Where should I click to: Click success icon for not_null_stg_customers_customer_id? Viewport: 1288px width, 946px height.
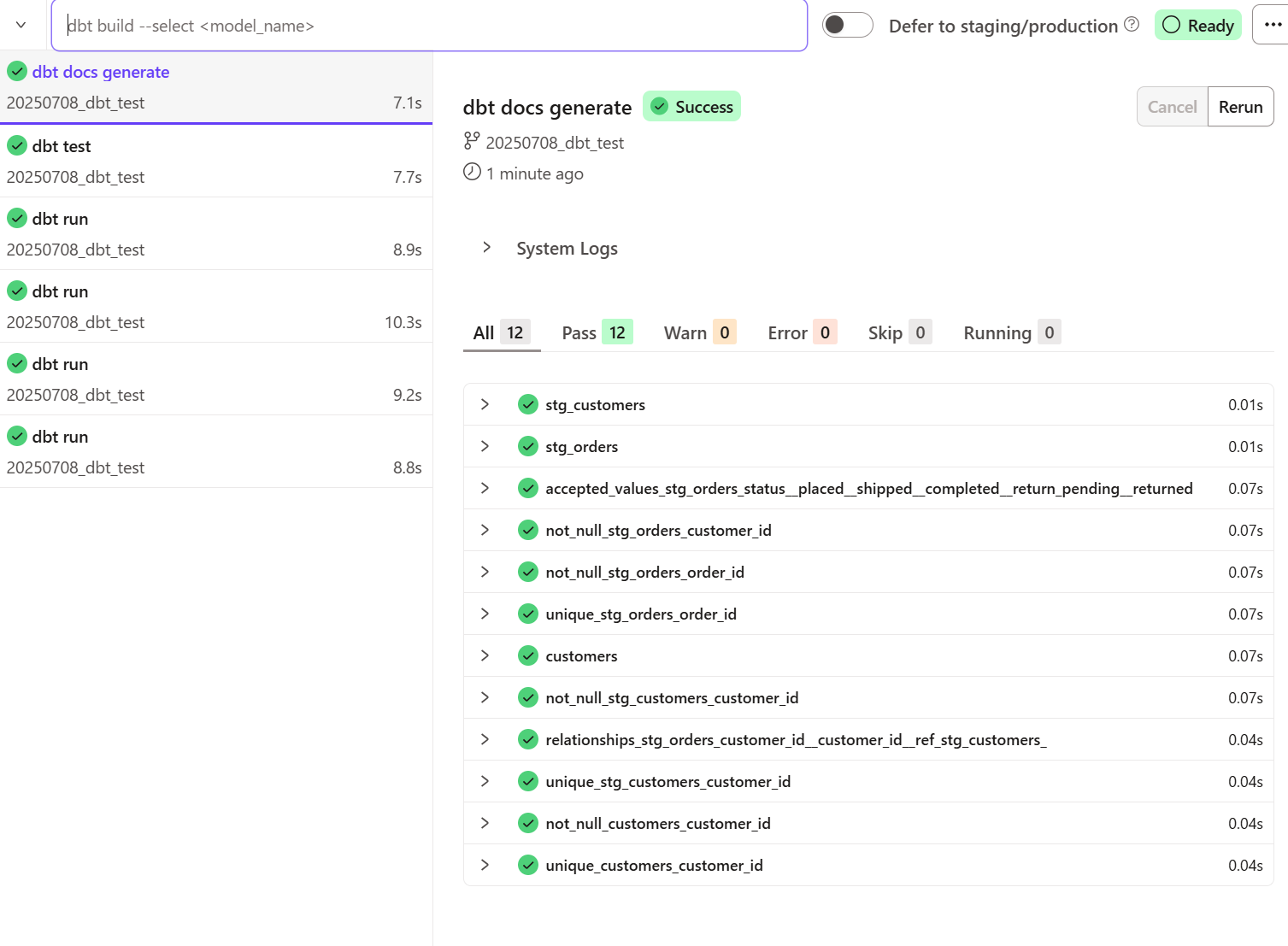click(528, 697)
